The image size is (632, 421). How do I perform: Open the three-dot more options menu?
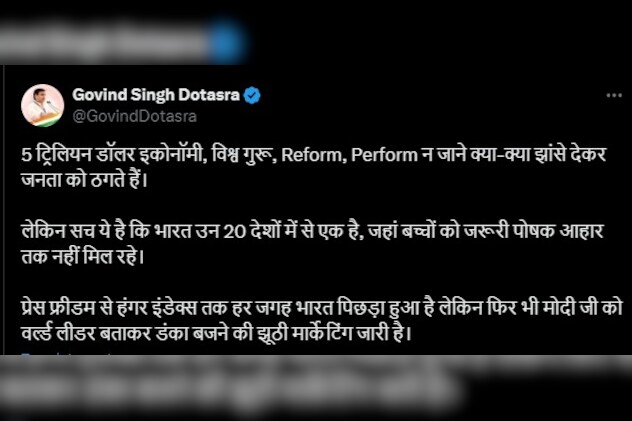click(x=614, y=95)
